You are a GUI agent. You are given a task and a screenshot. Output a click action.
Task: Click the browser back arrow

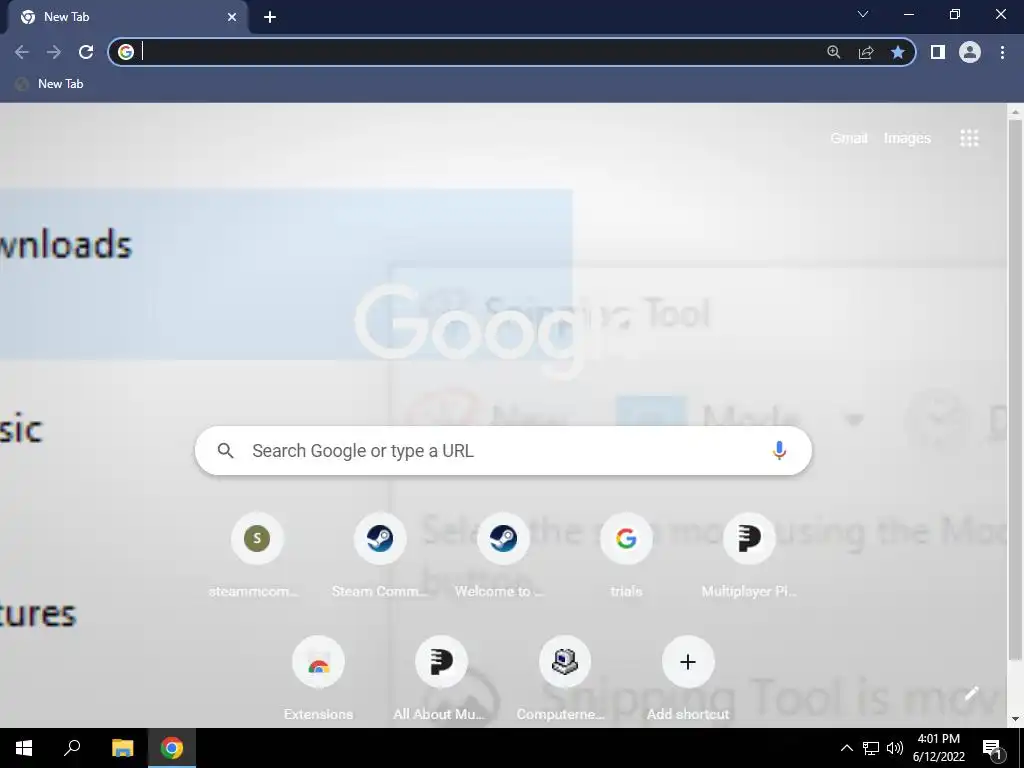point(21,52)
